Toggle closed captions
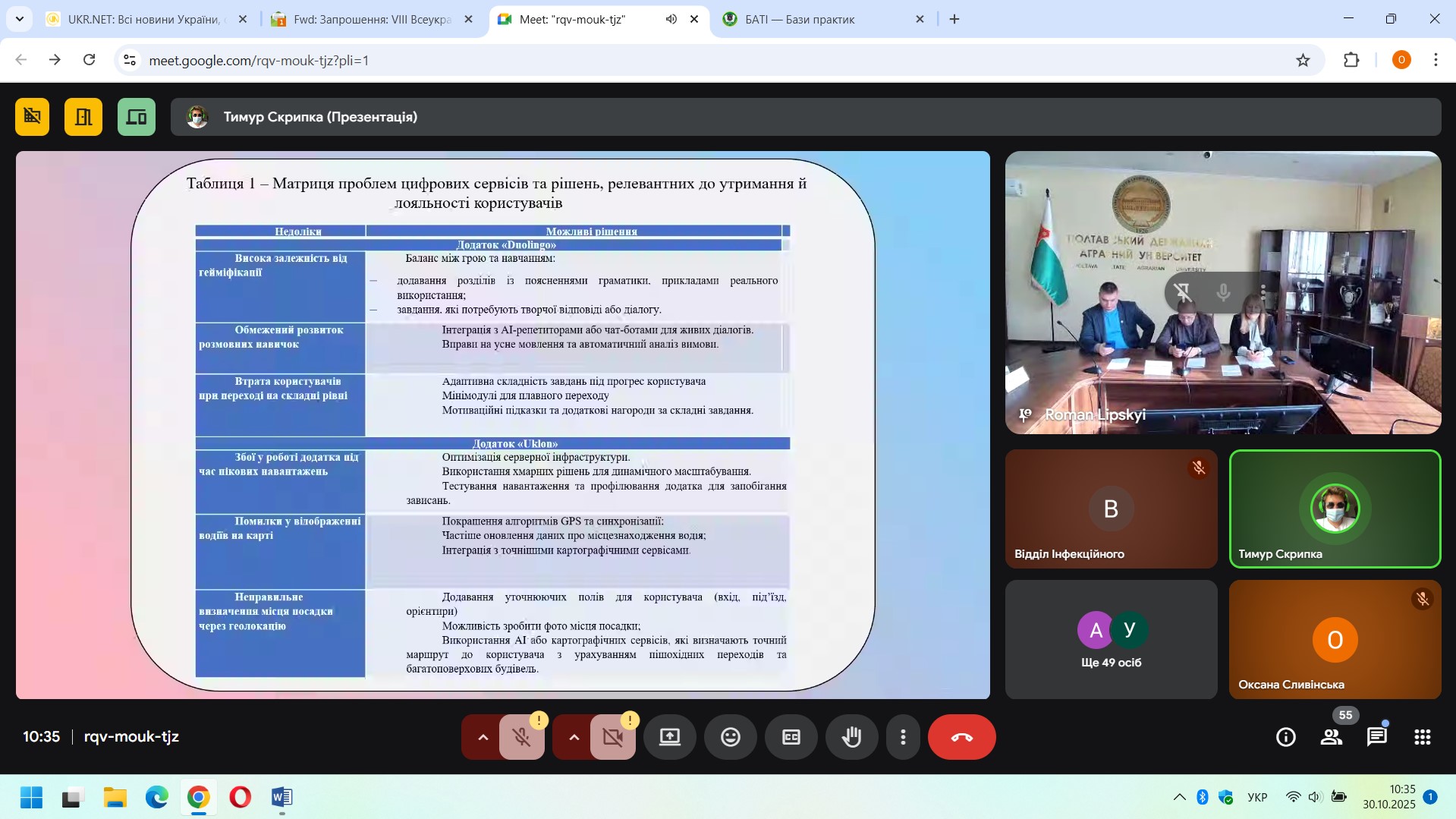The image size is (1456, 819). [x=791, y=737]
